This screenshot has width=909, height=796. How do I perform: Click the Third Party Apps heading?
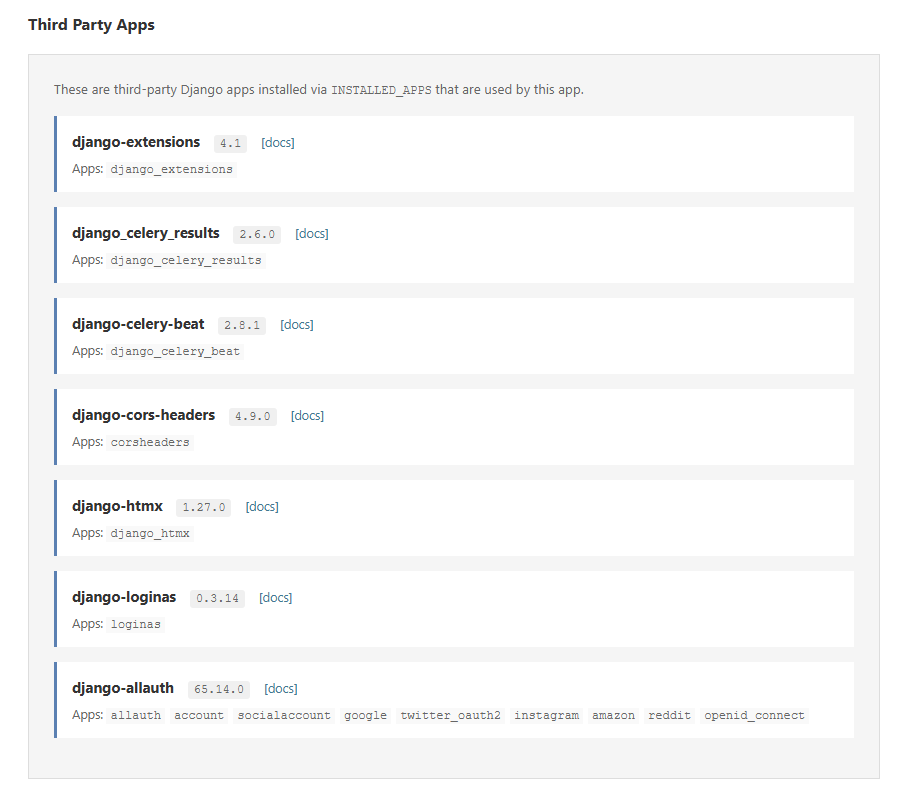(92, 25)
